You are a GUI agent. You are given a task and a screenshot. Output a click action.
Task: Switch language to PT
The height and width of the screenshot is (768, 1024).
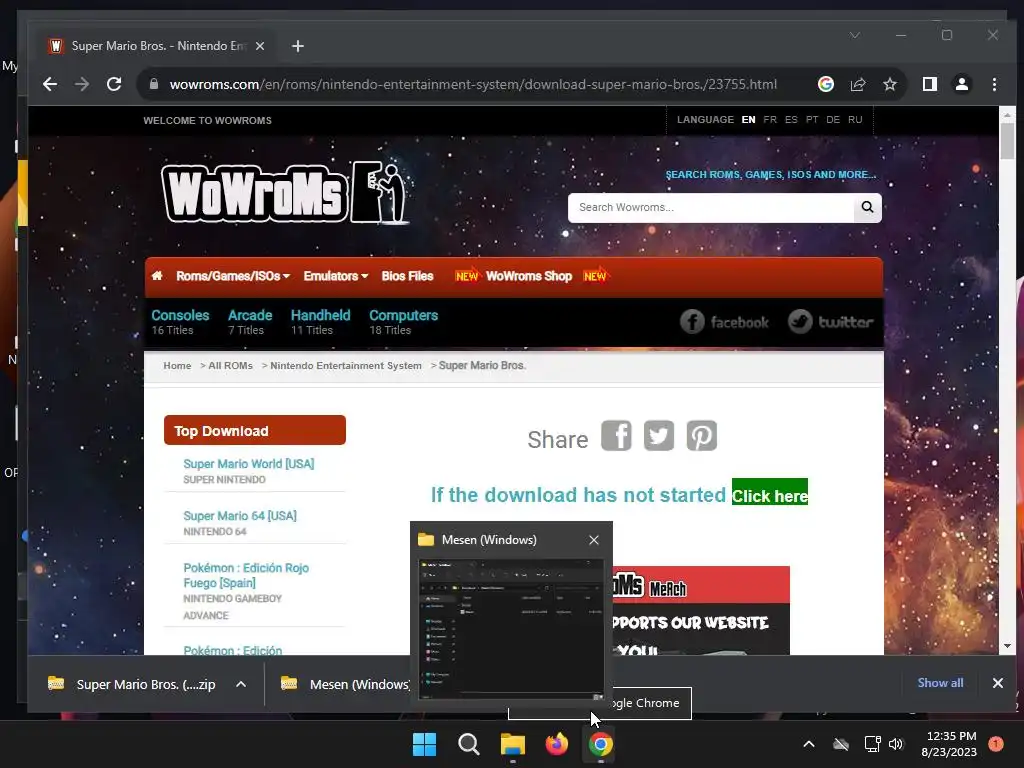[812, 120]
